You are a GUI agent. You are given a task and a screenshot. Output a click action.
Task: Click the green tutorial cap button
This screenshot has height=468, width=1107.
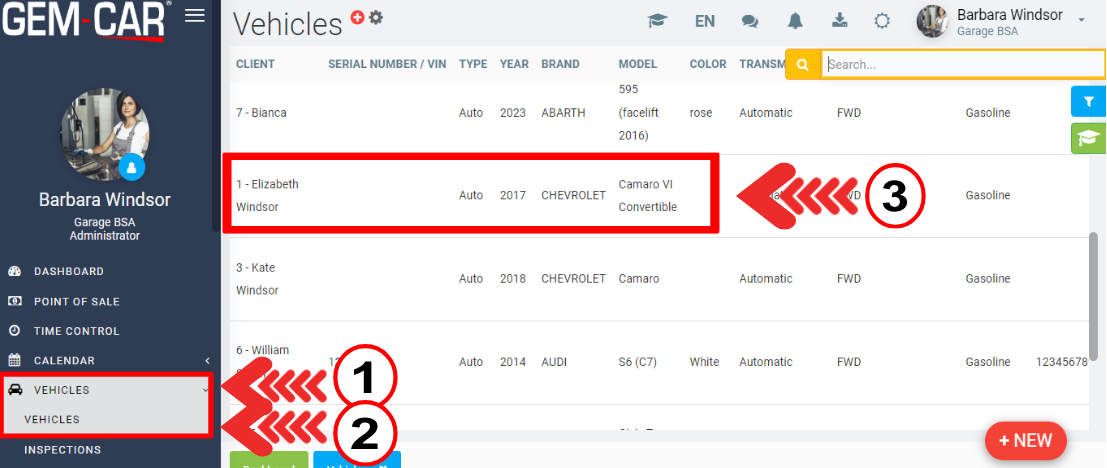click(x=1088, y=138)
